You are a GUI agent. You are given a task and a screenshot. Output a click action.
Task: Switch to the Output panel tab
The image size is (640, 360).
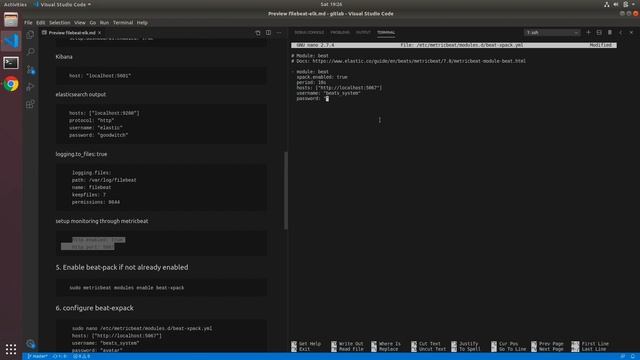tap(363, 32)
